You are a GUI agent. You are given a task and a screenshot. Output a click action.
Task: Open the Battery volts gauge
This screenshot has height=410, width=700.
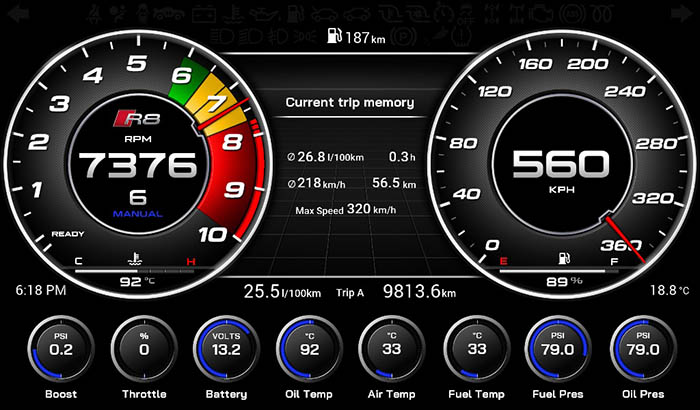point(226,349)
